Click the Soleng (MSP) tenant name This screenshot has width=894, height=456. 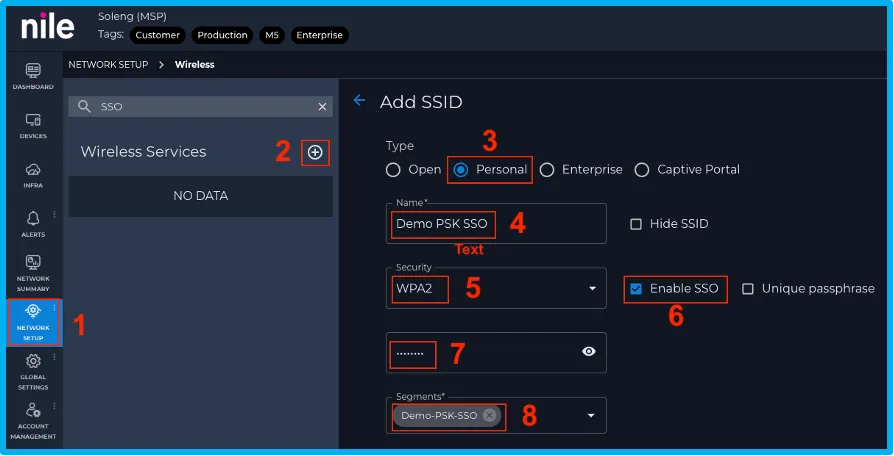click(x=132, y=17)
